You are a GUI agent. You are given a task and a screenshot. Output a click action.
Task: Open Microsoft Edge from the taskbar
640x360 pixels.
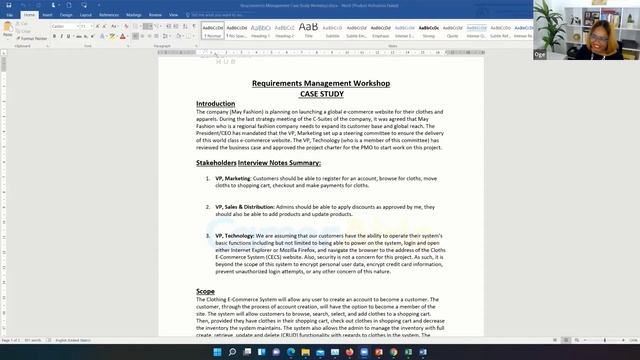tap(291, 352)
